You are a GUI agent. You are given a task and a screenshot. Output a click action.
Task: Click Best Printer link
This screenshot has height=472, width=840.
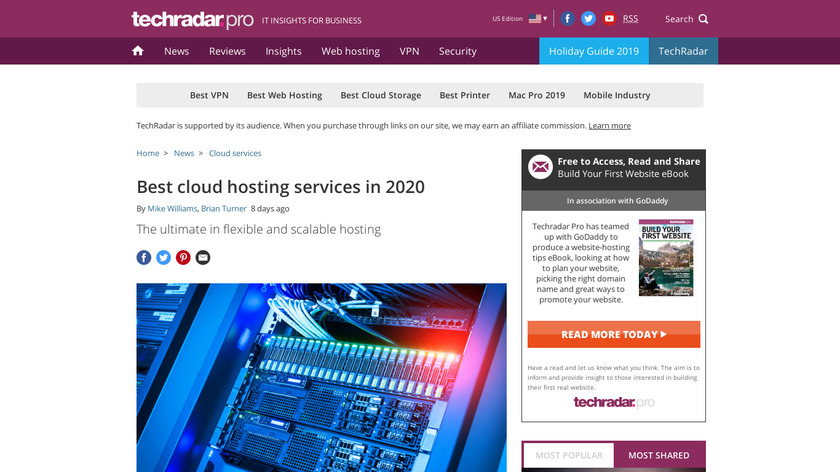(464, 95)
